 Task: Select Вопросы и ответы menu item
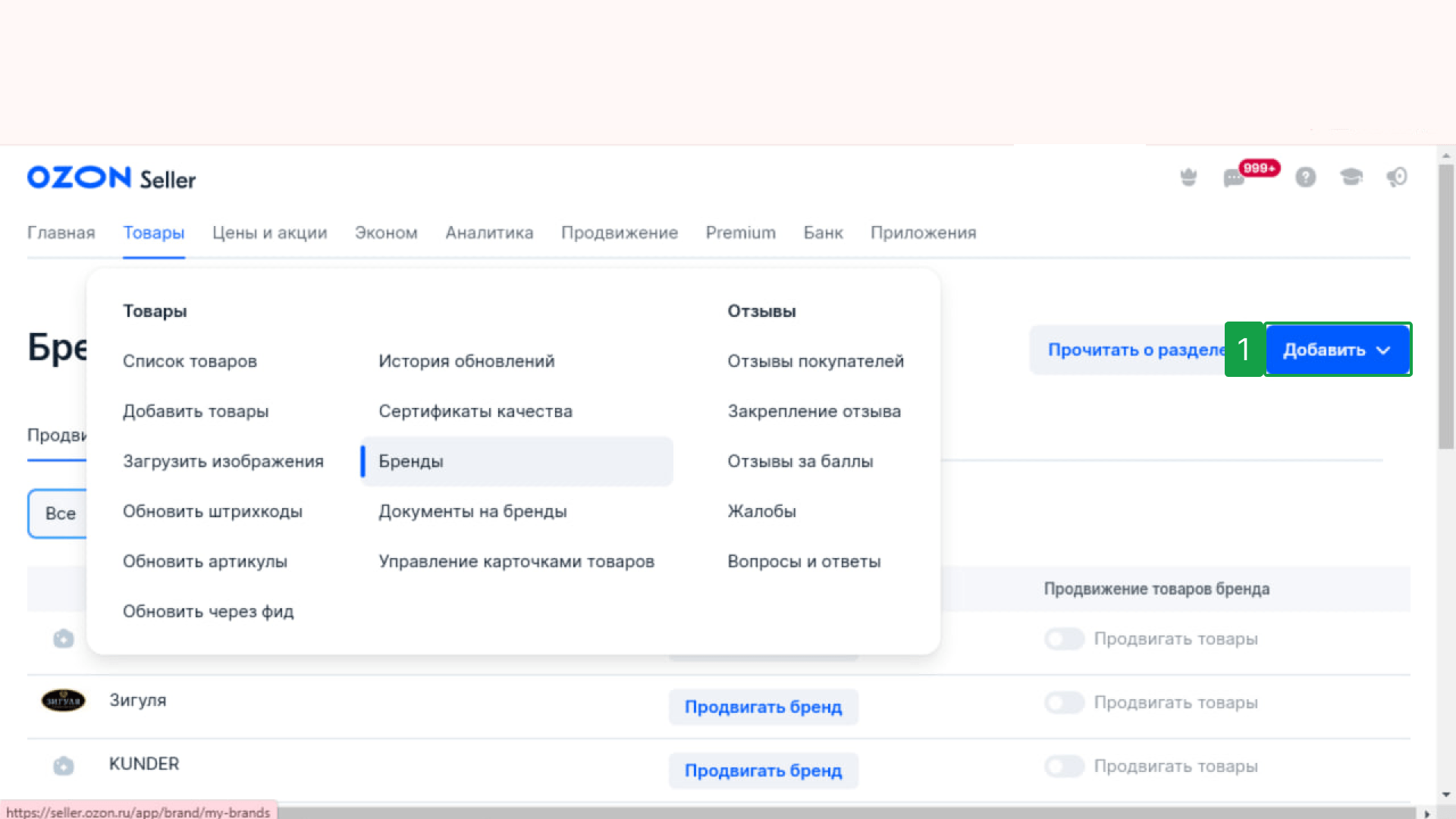804,561
